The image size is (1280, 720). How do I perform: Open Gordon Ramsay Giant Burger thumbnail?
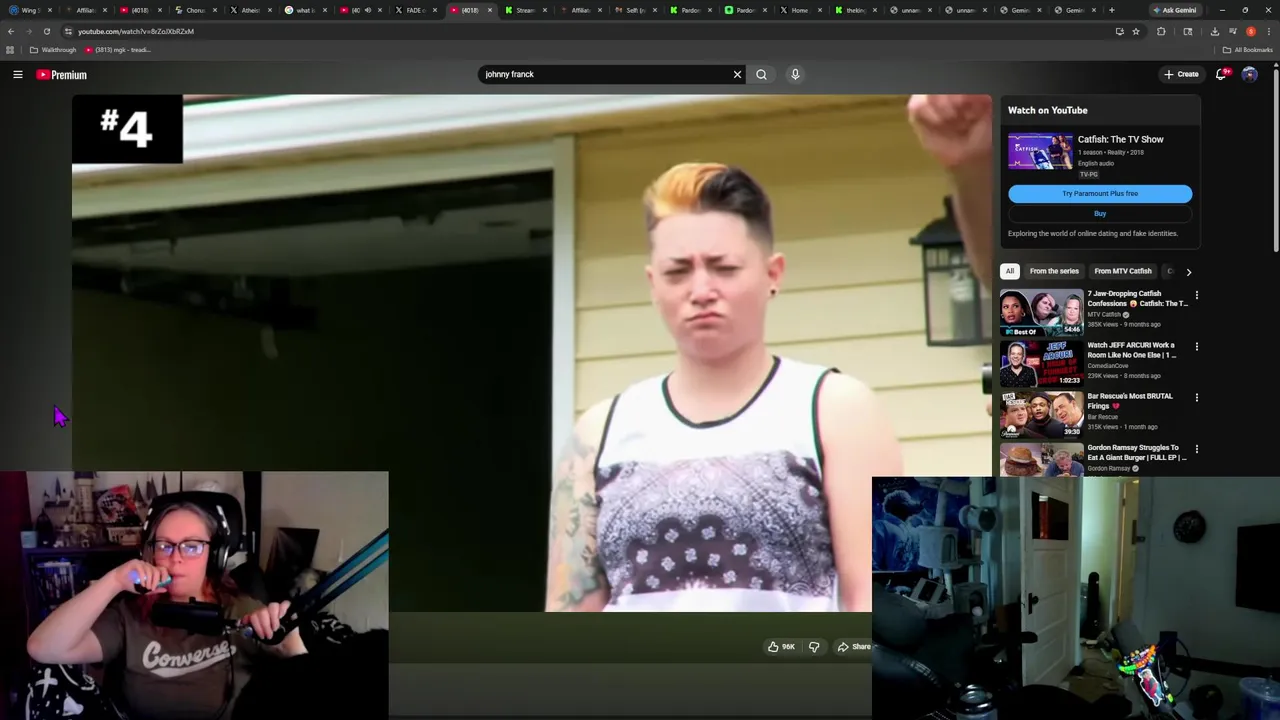click(x=1041, y=460)
